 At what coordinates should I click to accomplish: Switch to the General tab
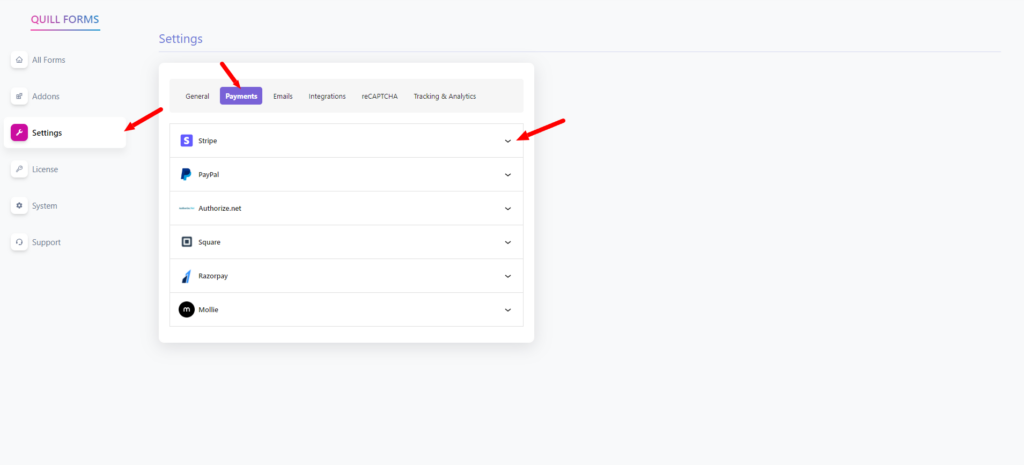(197, 96)
